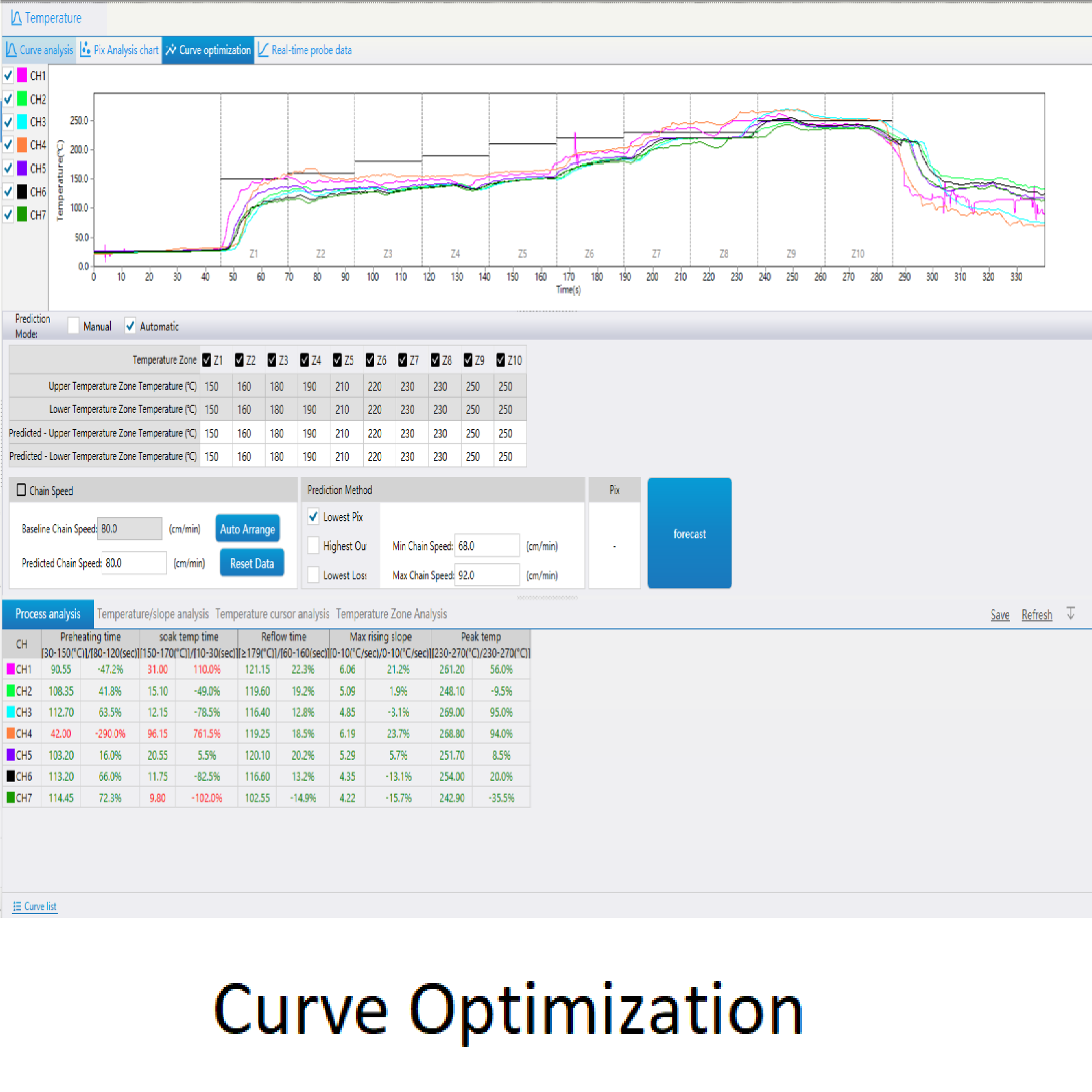Open Real-time probe data tab
This screenshot has width=1092, height=1092.
point(305,50)
